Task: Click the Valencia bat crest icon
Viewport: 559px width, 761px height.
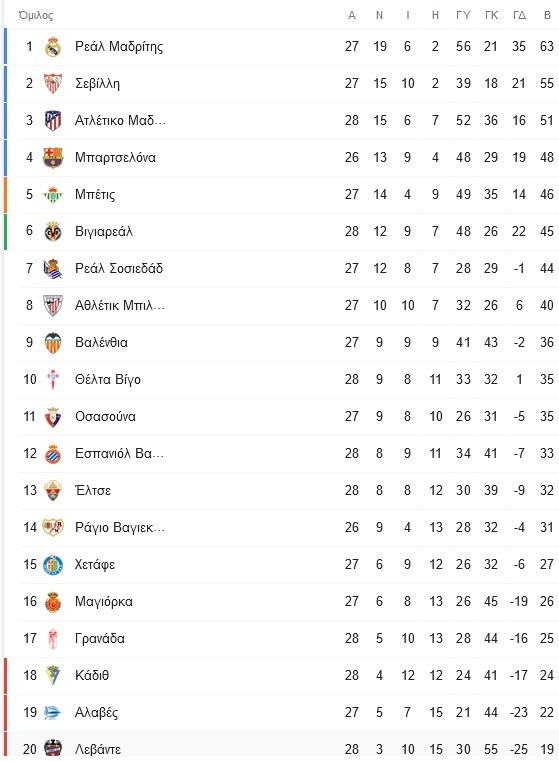Action: (x=53, y=343)
